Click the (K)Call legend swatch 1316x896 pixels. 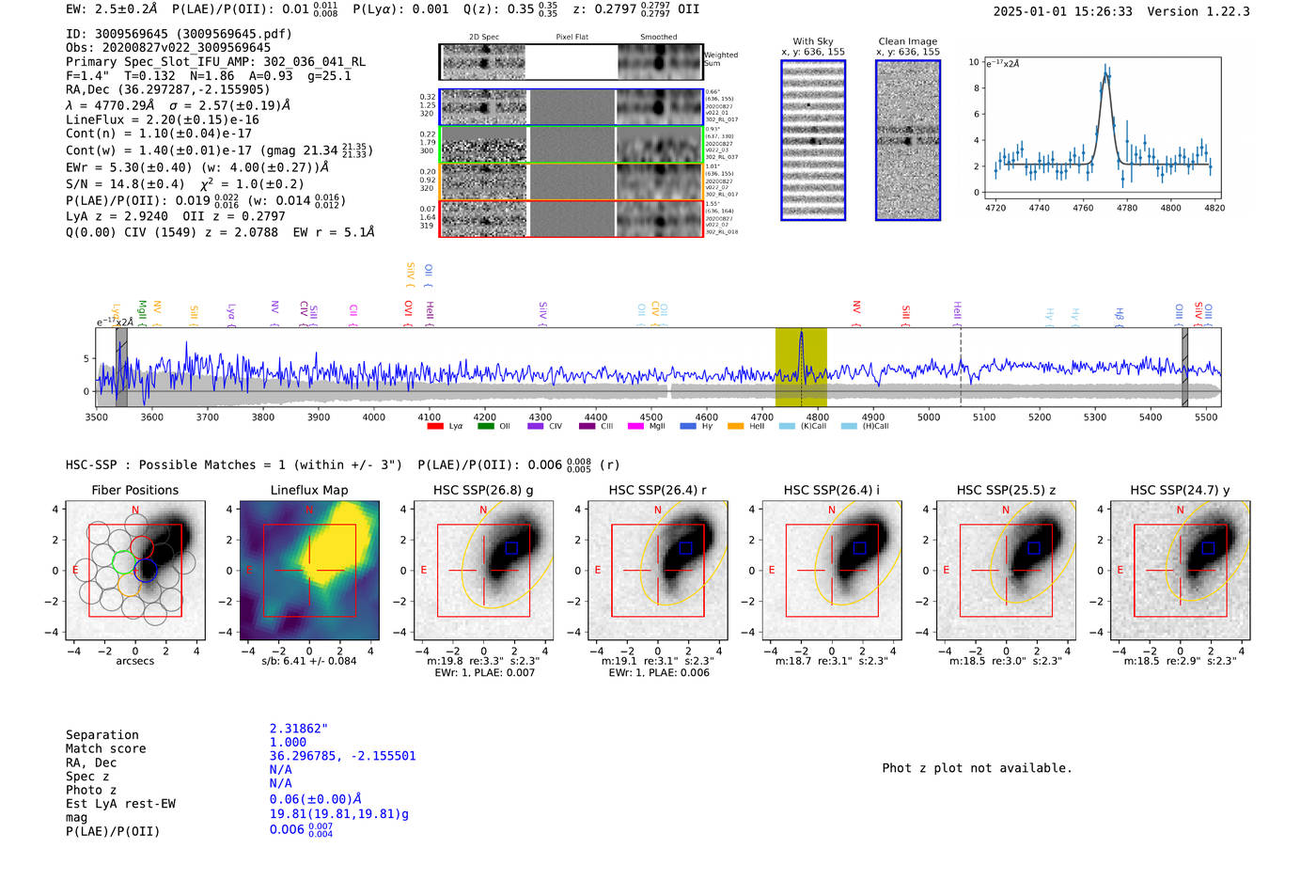pyautogui.click(x=787, y=426)
